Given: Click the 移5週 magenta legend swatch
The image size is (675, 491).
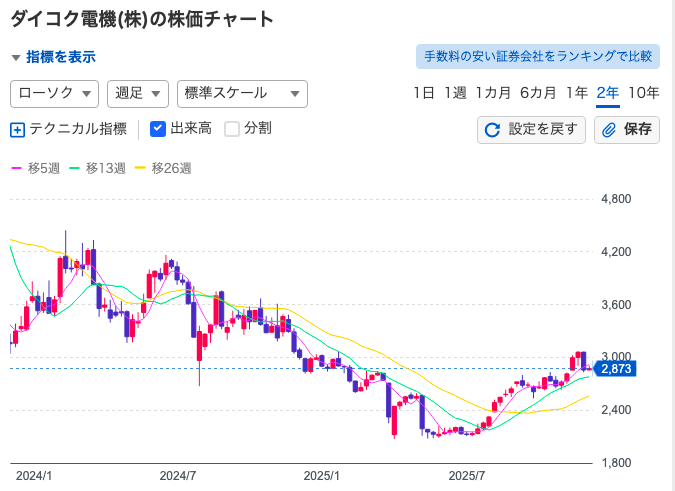Looking at the screenshot, I should point(16,168).
